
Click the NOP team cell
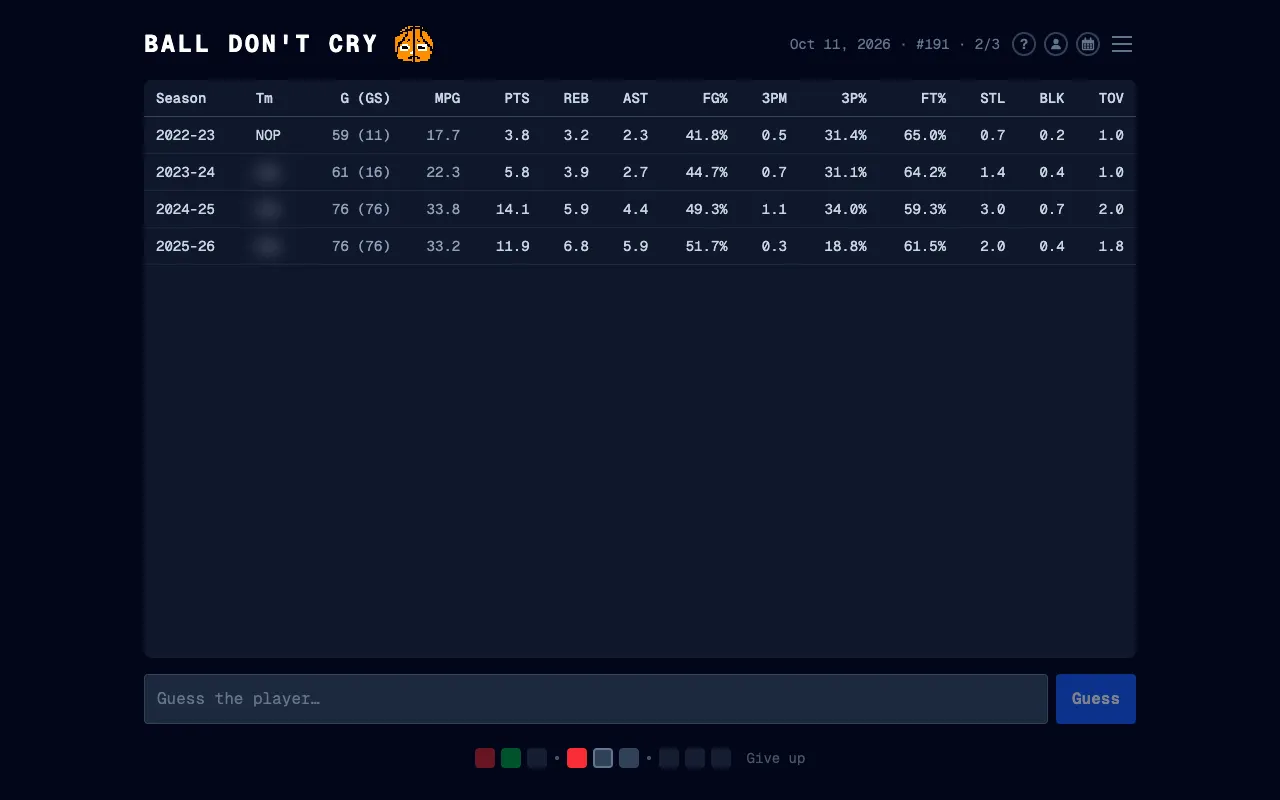click(x=268, y=135)
